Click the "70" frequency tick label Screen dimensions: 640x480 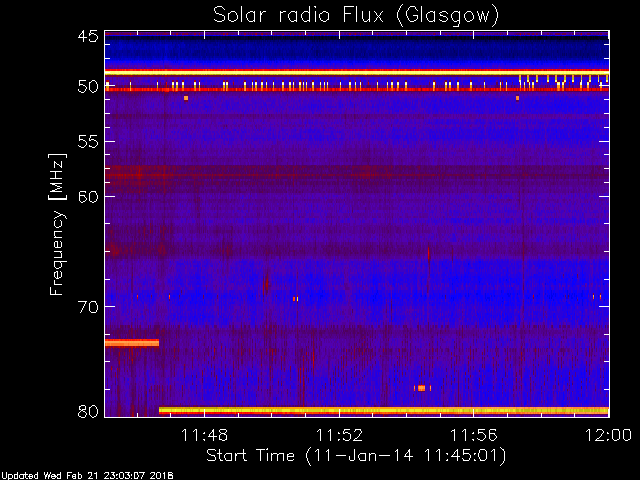(89, 307)
